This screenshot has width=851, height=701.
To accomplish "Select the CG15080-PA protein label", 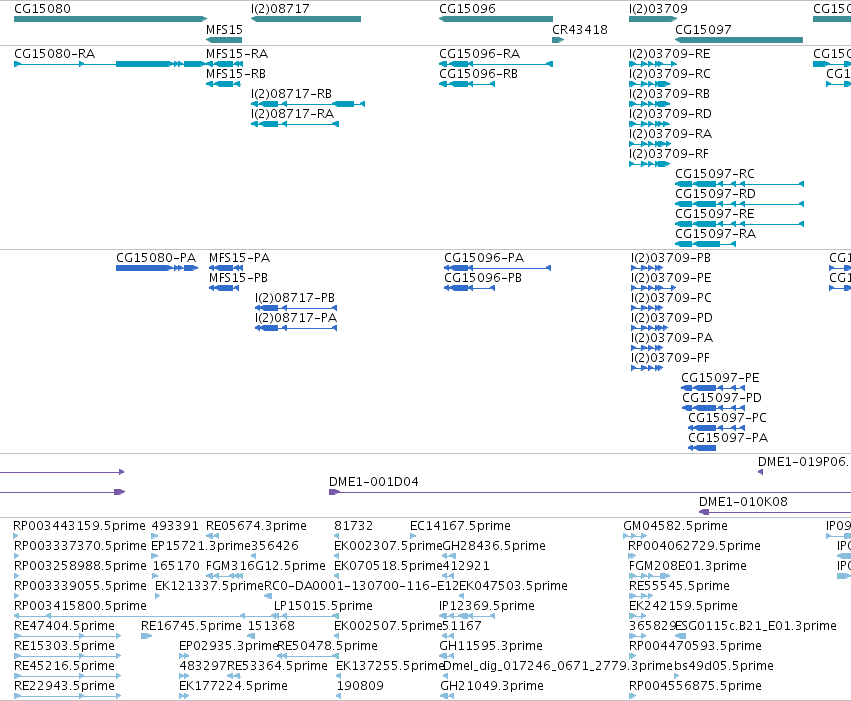I will pos(156,258).
